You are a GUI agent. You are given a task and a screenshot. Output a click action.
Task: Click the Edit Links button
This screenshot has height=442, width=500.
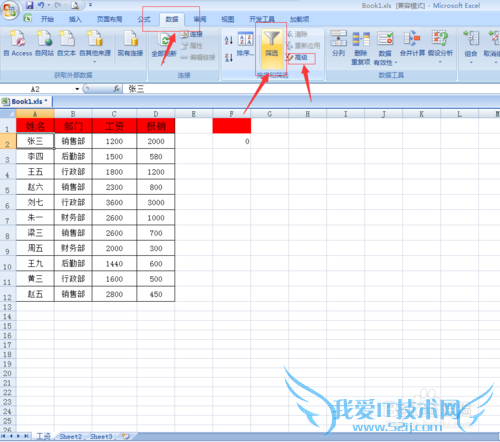coord(198,57)
